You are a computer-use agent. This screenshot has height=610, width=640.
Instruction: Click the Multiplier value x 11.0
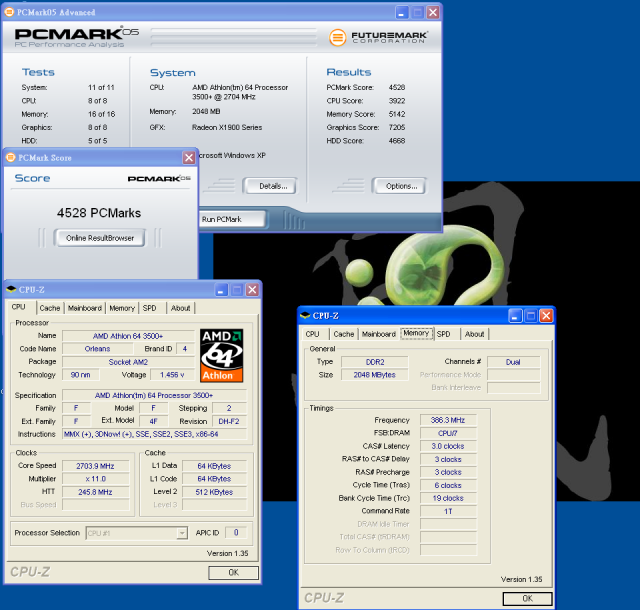point(96,479)
